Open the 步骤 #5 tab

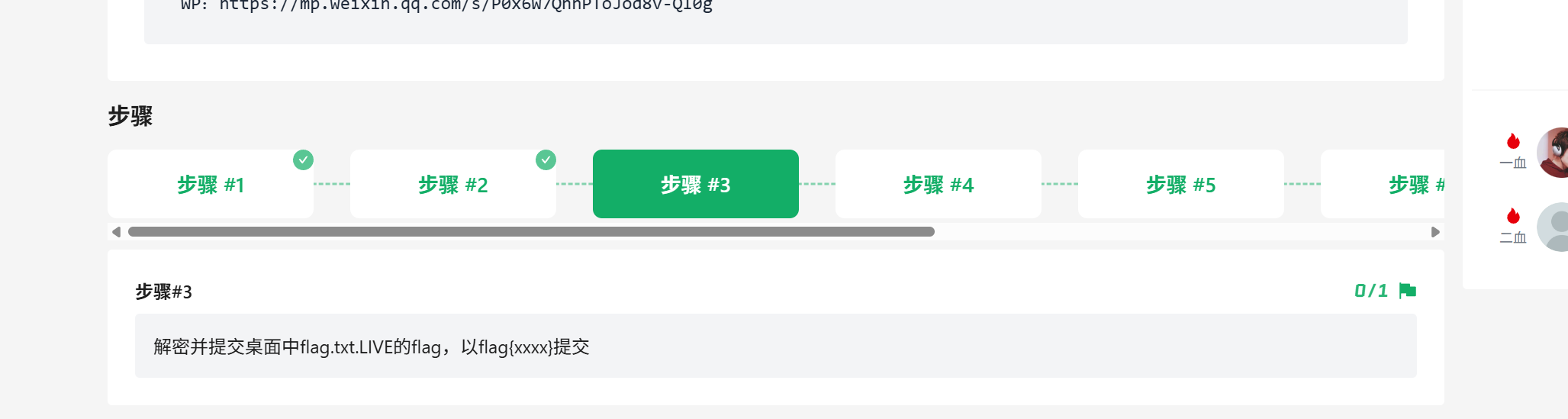point(1181,184)
